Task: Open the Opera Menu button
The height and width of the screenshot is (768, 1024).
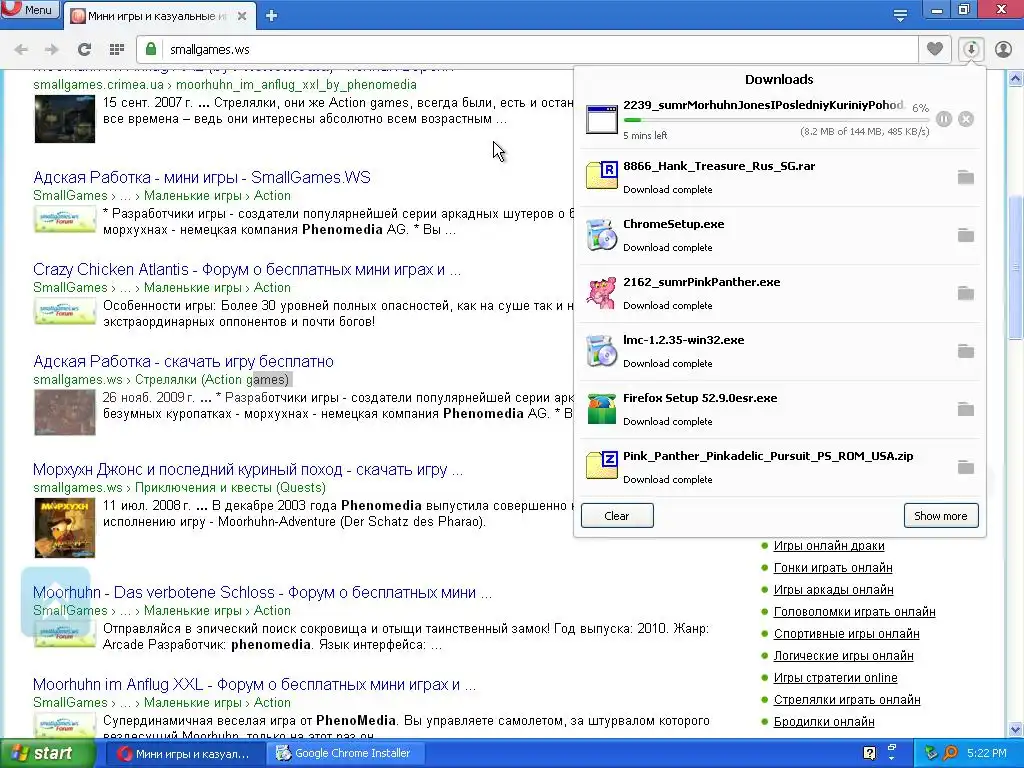Action: [30, 10]
